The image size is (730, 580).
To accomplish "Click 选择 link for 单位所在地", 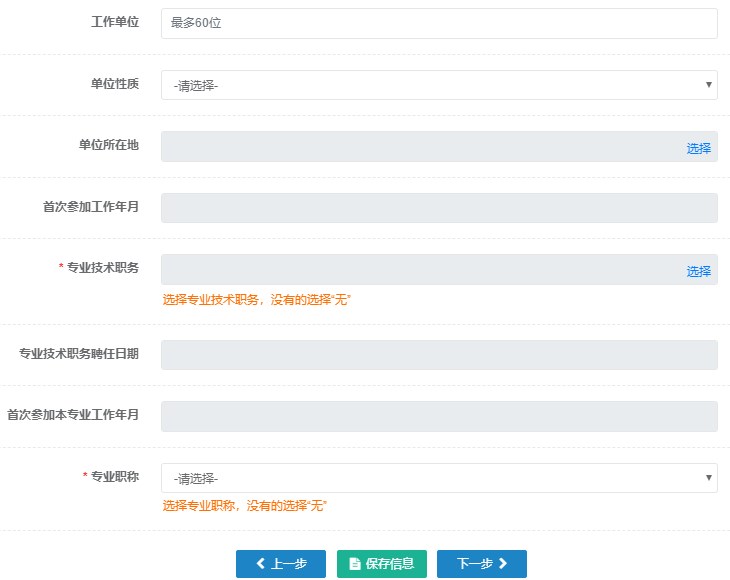I will pos(698,148).
